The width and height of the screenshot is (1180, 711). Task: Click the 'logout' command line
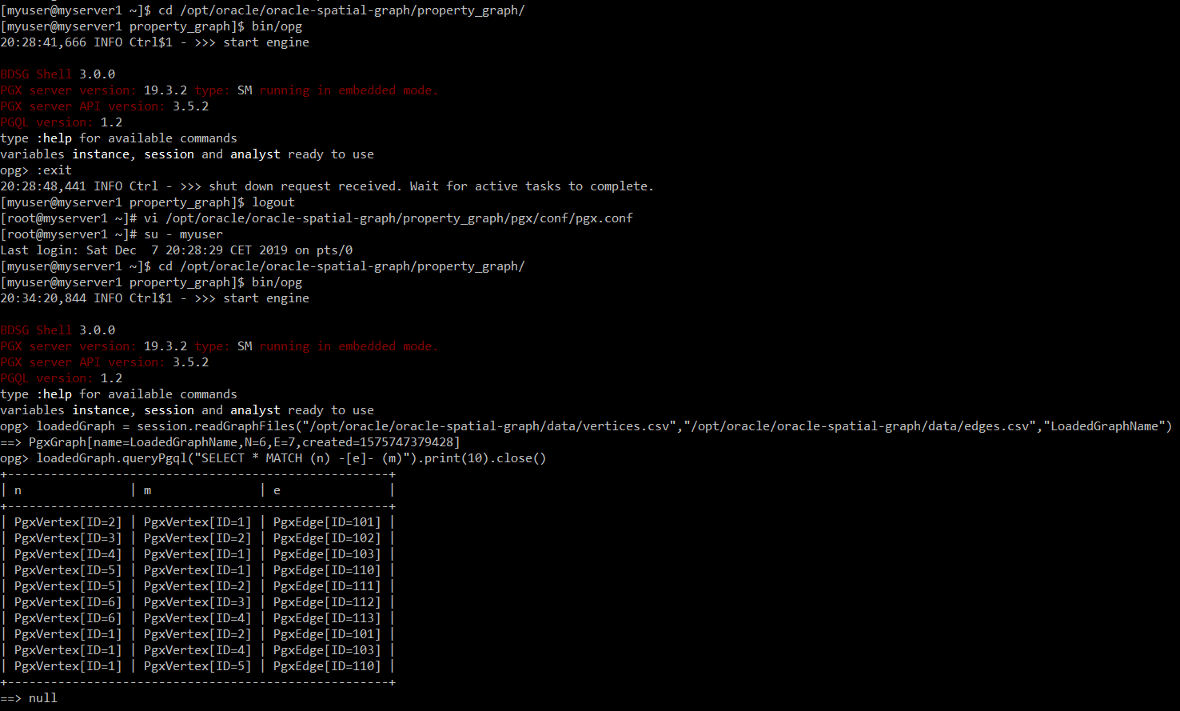tap(148, 202)
